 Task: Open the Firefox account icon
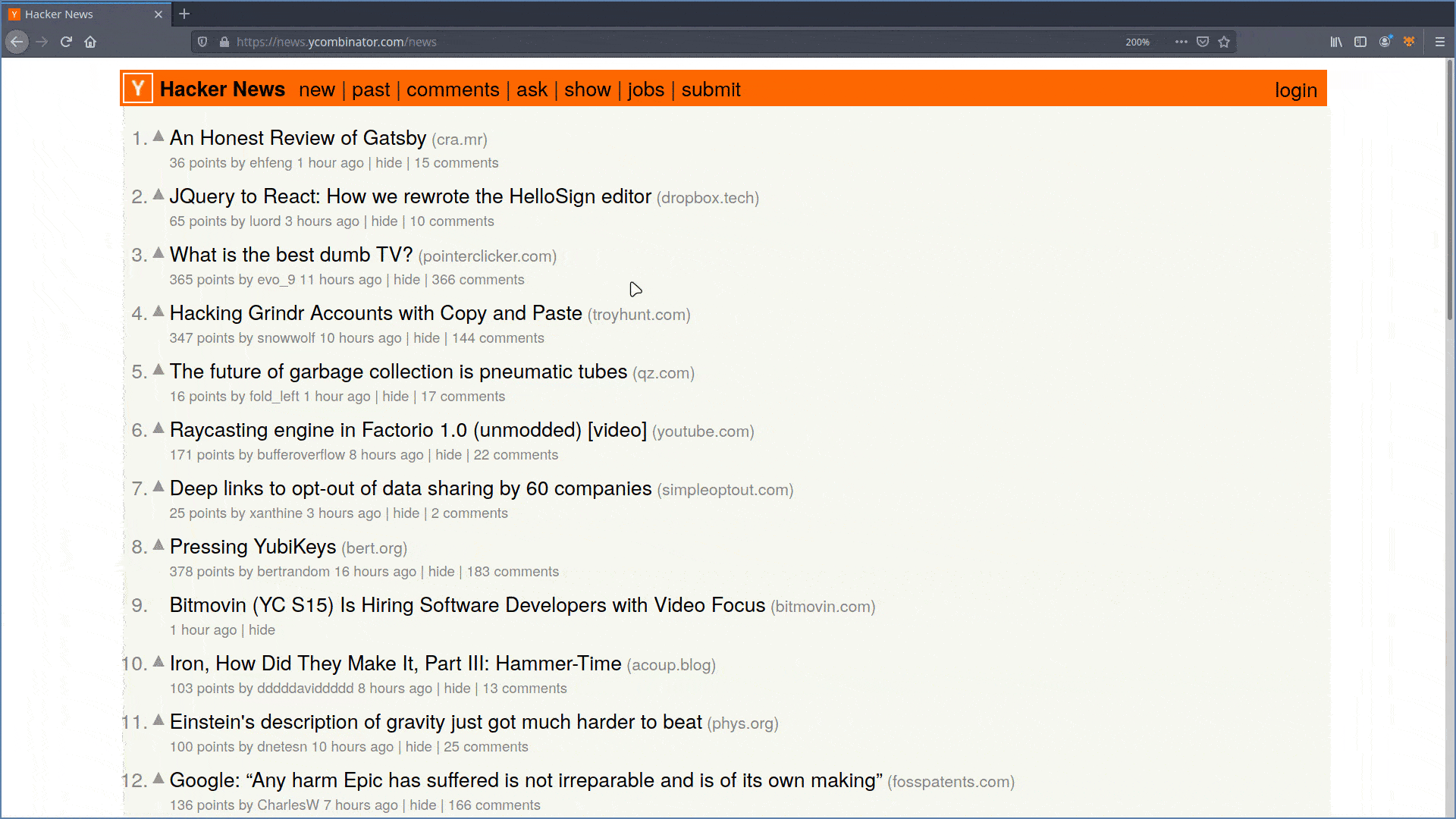click(1385, 42)
